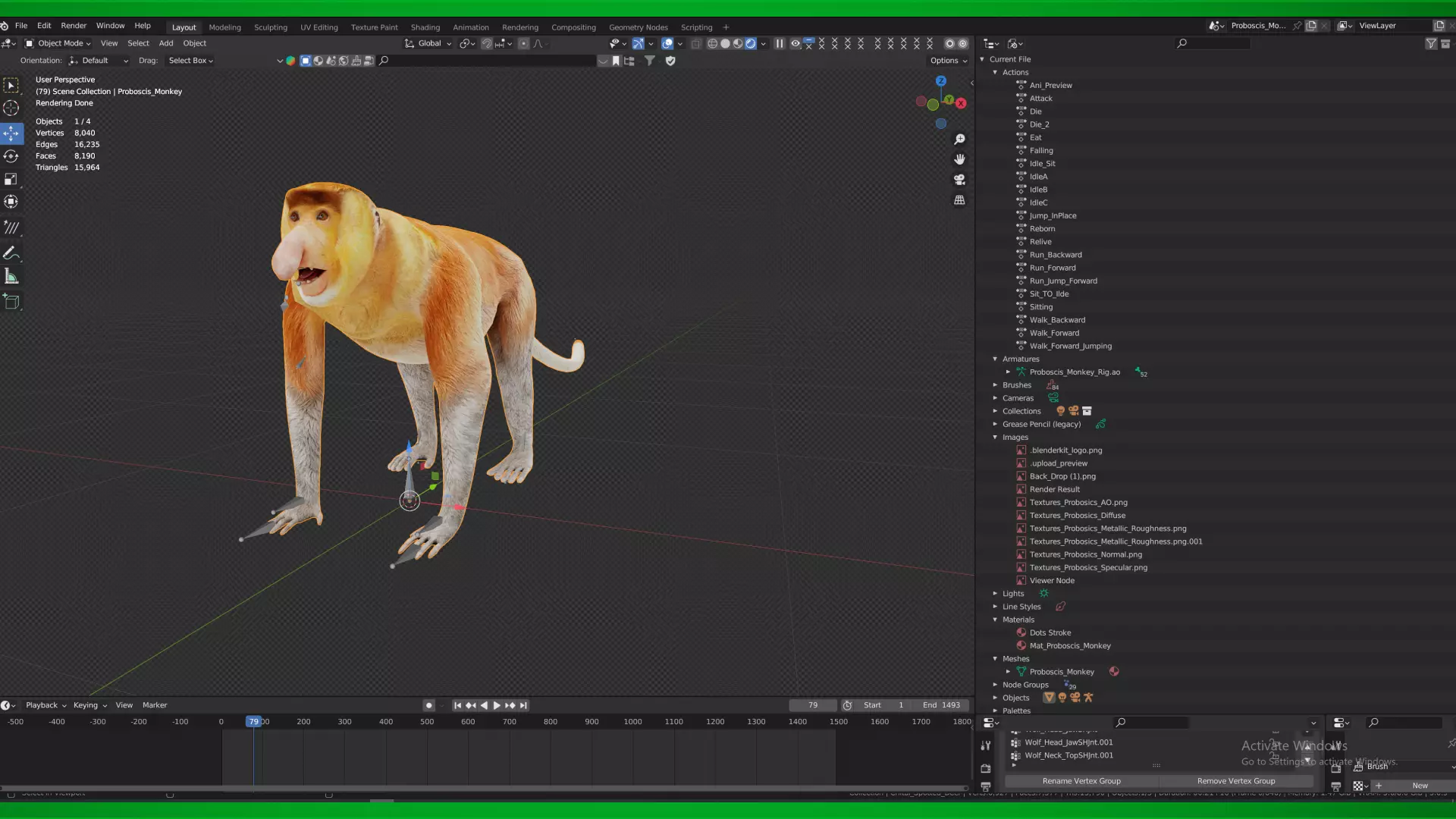
Task: Click Remove Vertex Group button
Action: pos(1236,781)
